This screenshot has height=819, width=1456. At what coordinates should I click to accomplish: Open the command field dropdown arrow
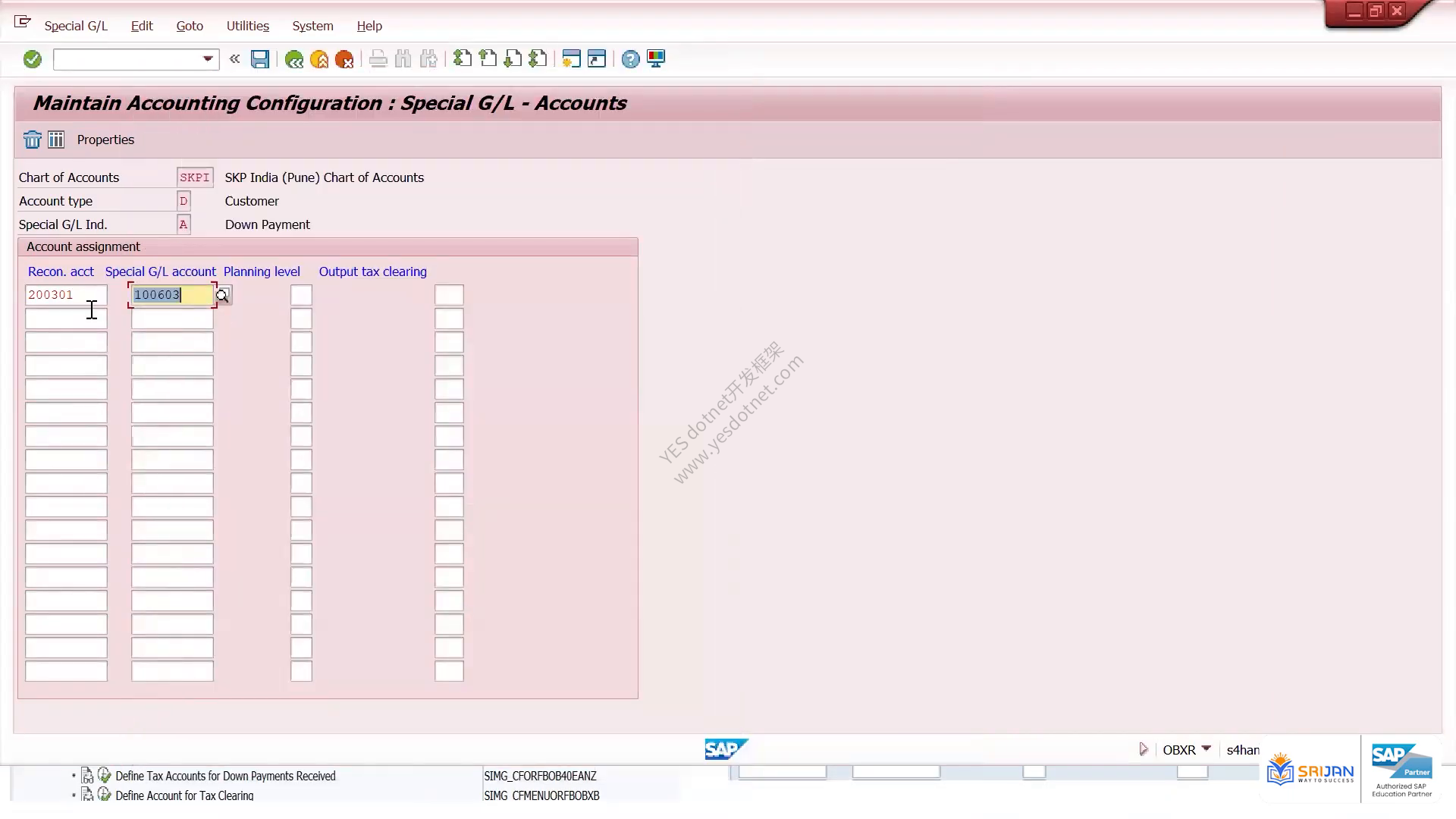208,59
